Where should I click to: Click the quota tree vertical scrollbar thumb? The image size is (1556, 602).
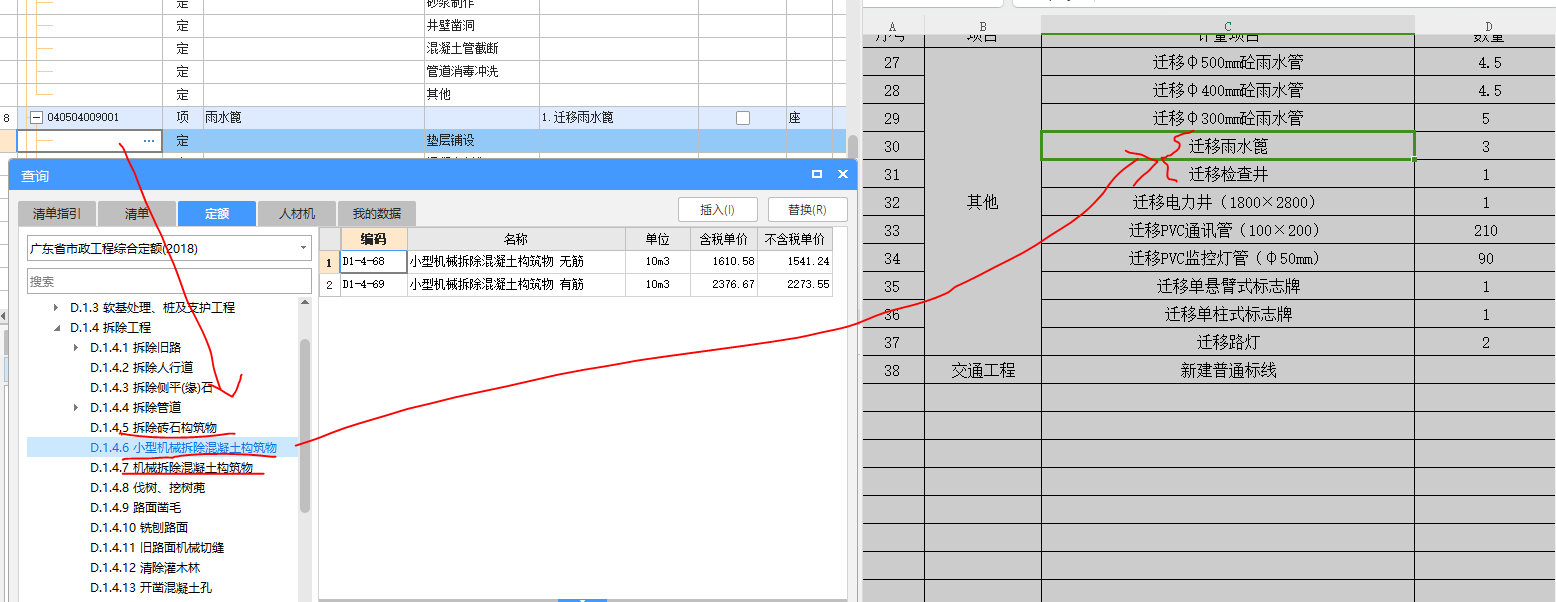(305, 425)
